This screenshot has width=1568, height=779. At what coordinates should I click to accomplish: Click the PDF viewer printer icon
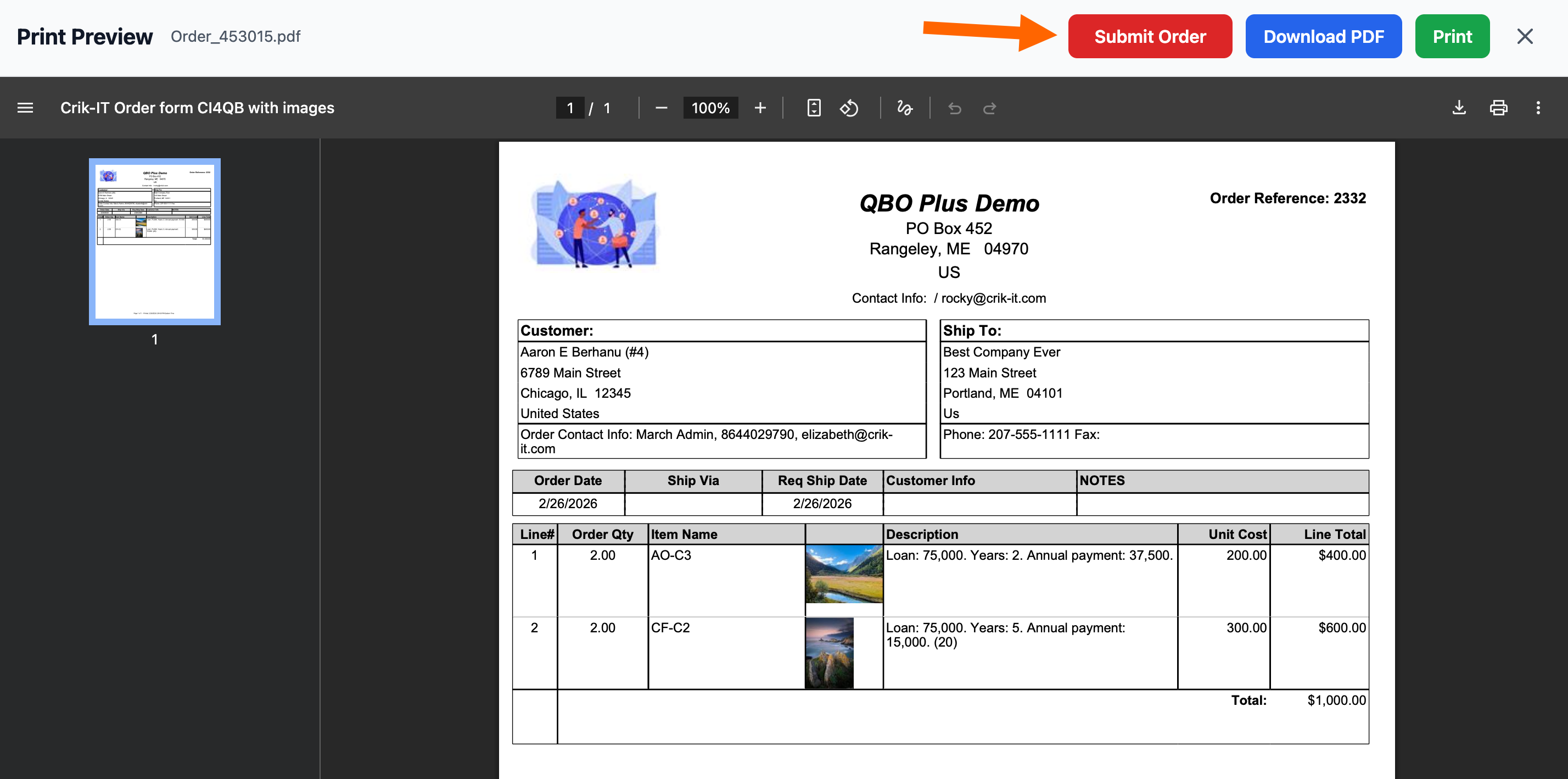pos(1499,108)
